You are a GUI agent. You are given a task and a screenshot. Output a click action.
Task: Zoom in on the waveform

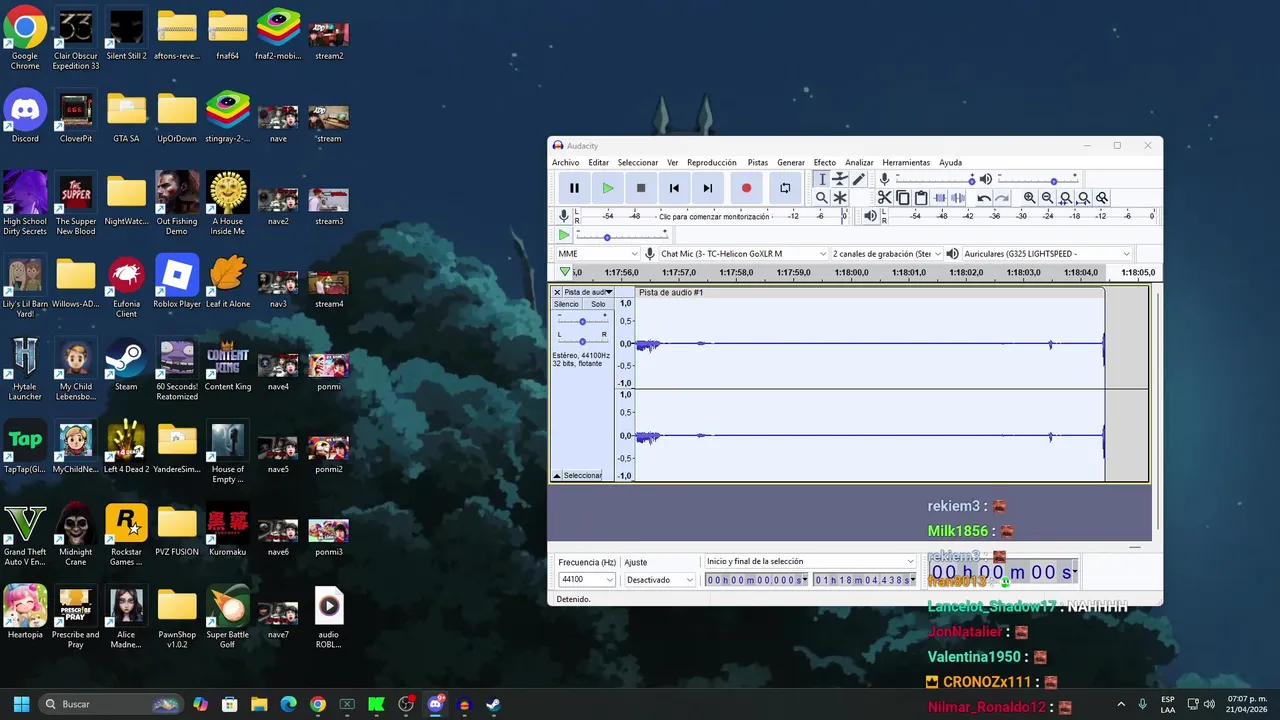tap(1029, 198)
